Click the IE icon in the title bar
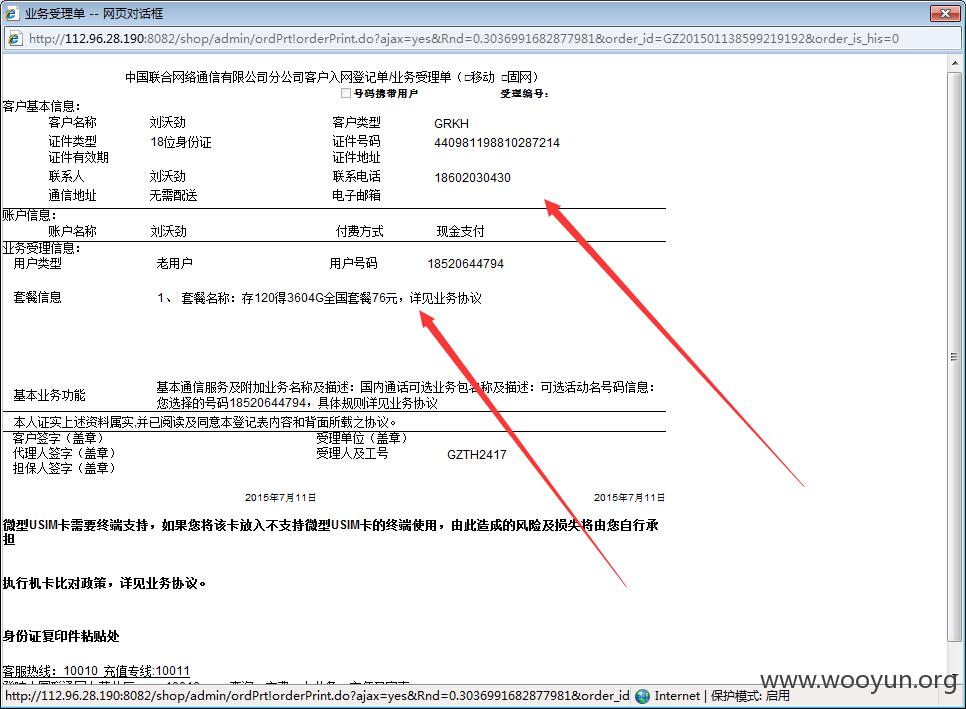 click(11, 14)
